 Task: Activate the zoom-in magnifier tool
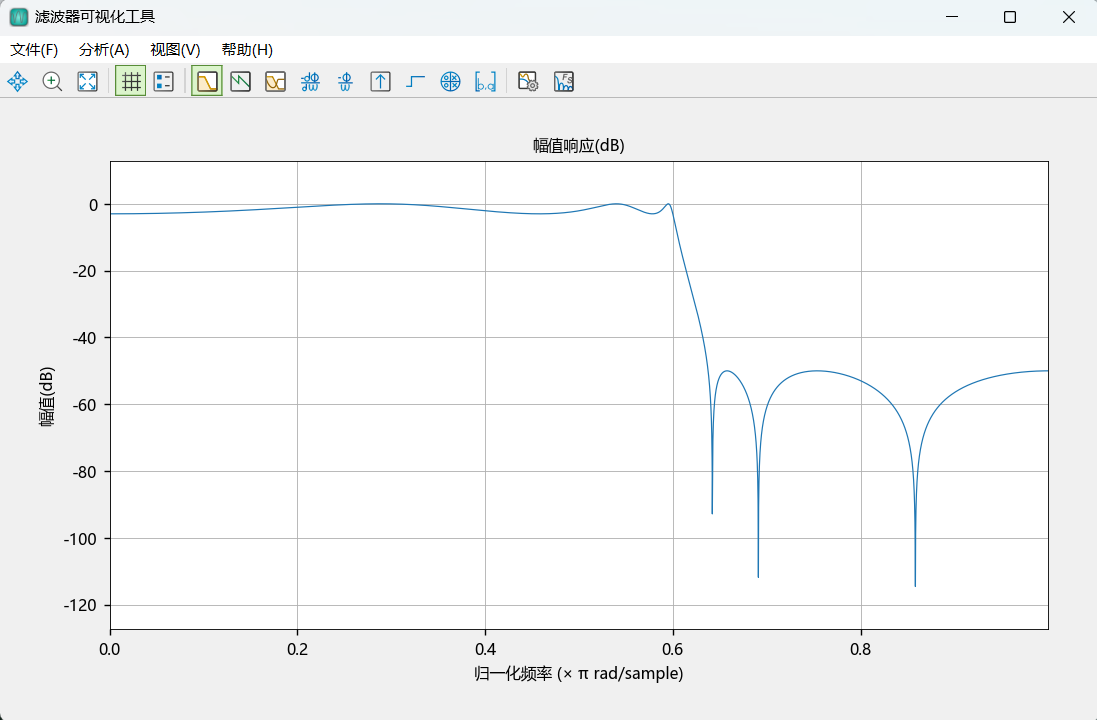pos(52,82)
